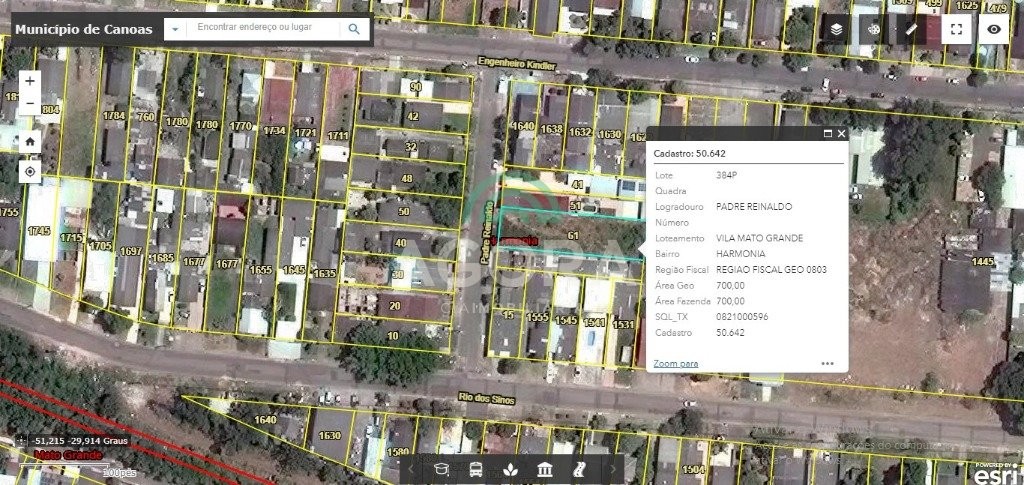Open the environment leaf icon widget

(x=510, y=469)
